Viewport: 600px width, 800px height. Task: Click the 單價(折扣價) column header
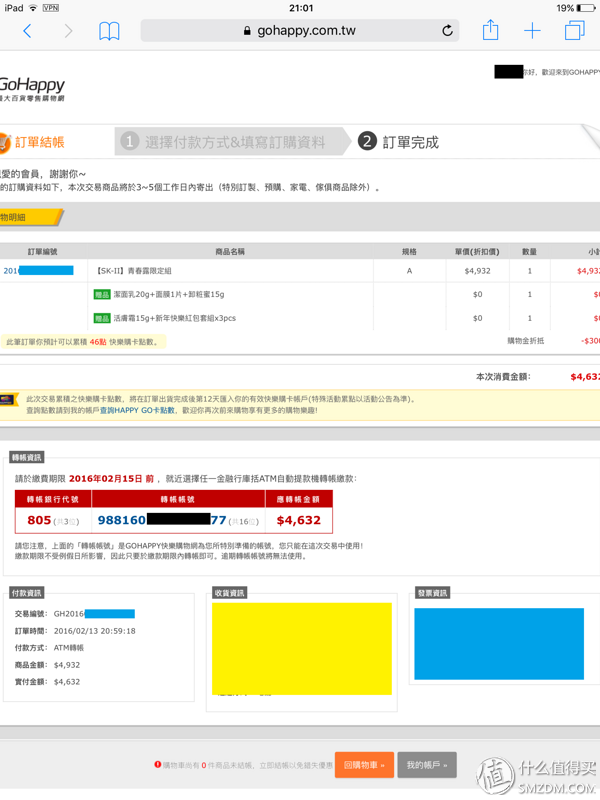(477, 252)
